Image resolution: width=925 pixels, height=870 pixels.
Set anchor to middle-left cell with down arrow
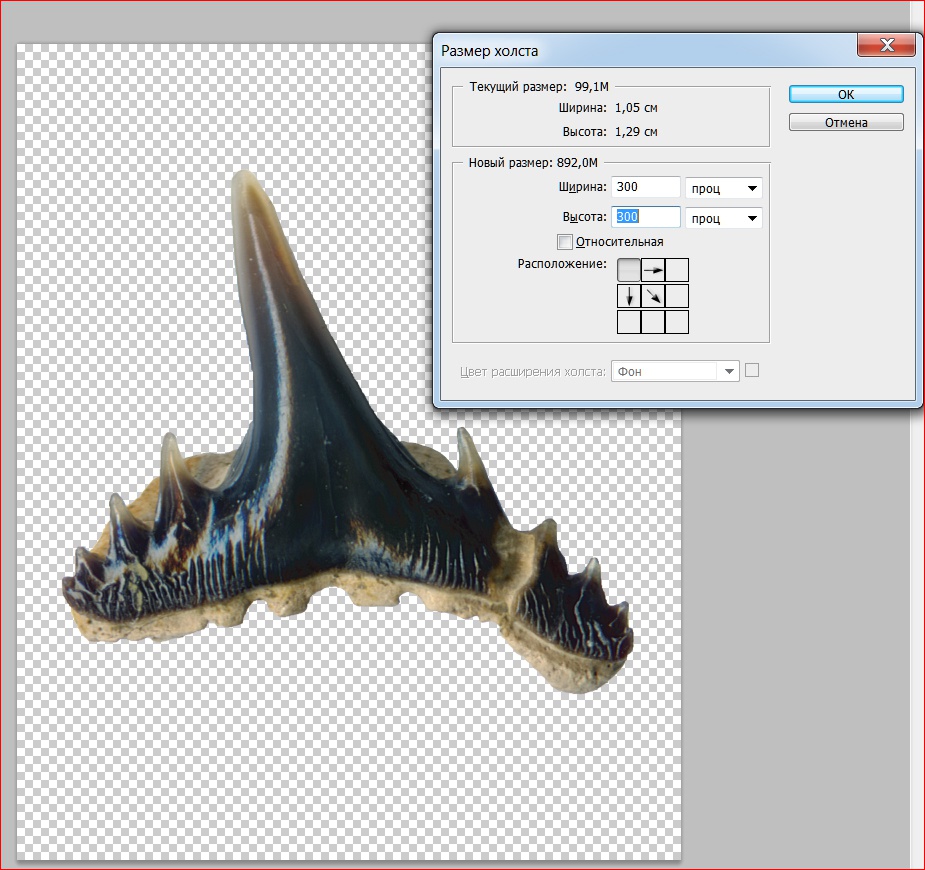[x=629, y=296]
